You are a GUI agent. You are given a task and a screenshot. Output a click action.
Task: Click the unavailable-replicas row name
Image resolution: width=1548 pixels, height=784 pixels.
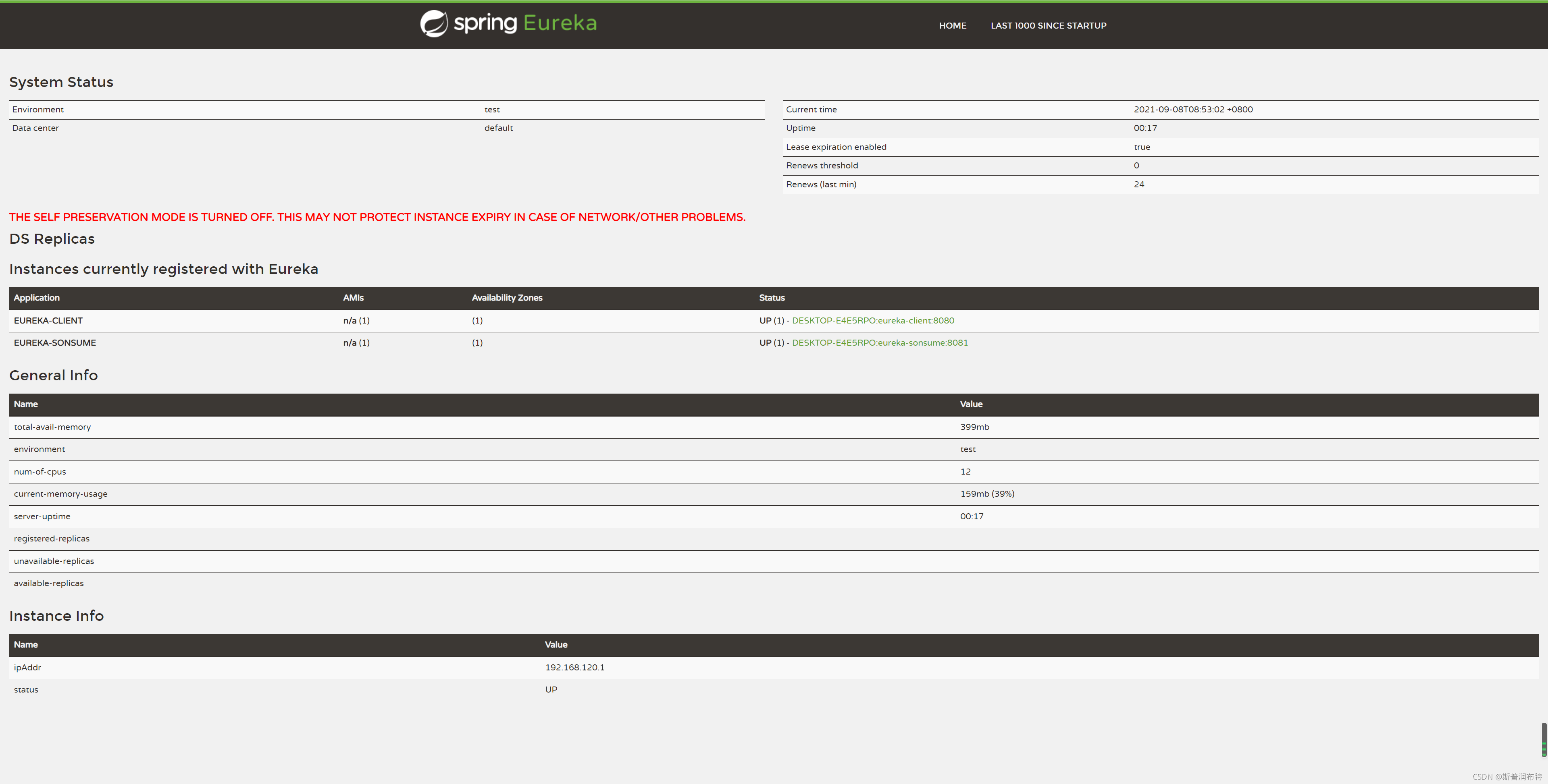tap(54, 561)
